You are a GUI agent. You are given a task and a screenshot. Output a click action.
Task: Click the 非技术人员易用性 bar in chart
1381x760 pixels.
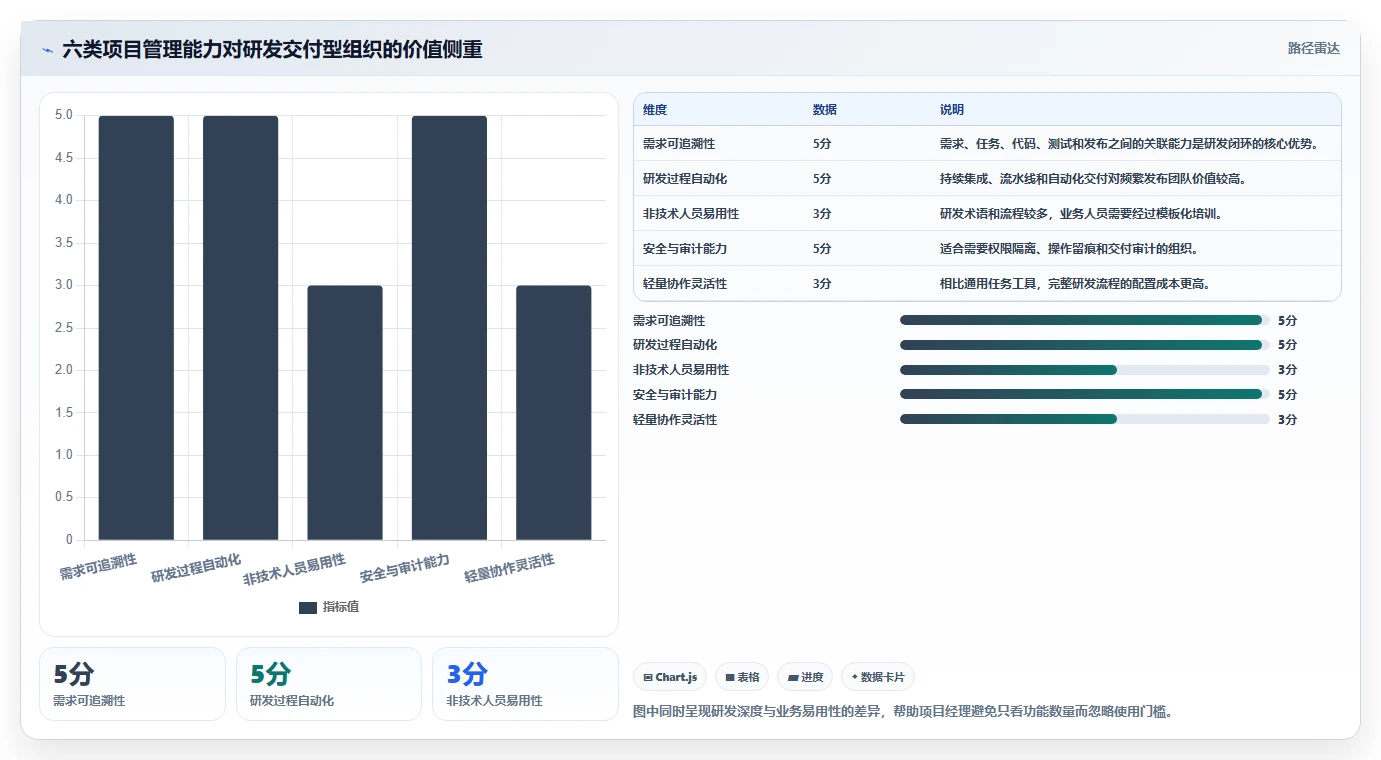tap(345, 413)
